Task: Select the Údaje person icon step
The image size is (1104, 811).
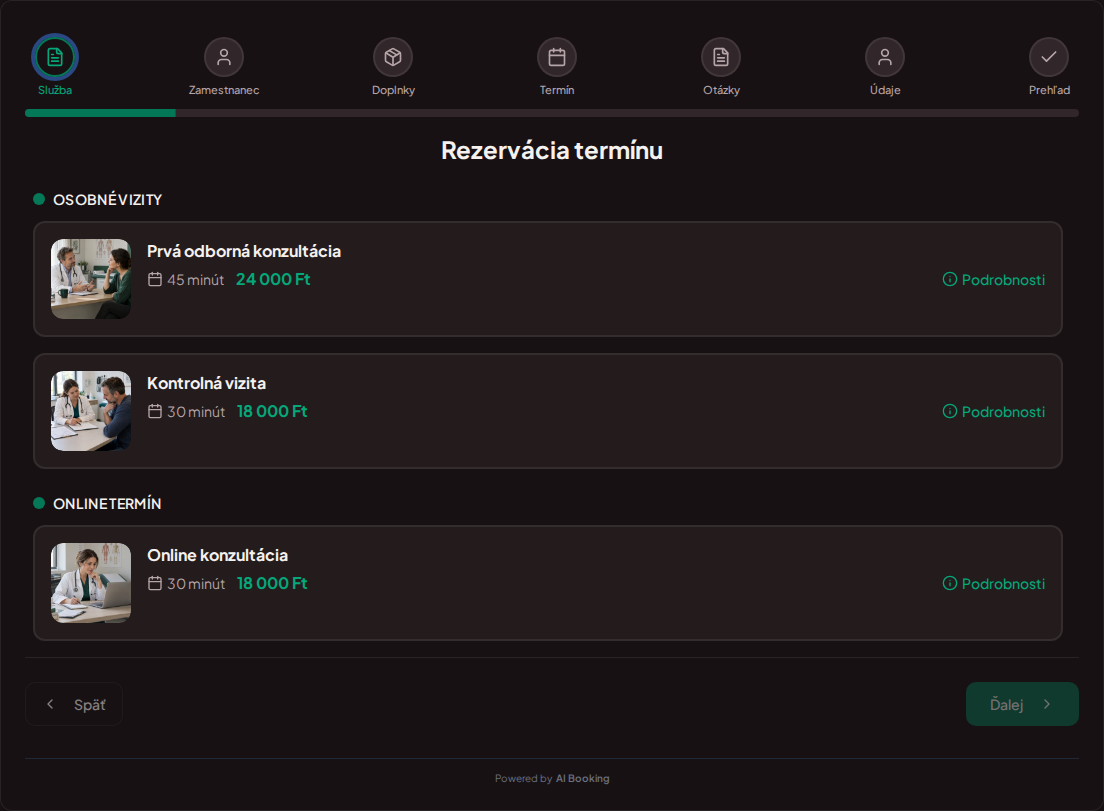Action: click(885, 57)
